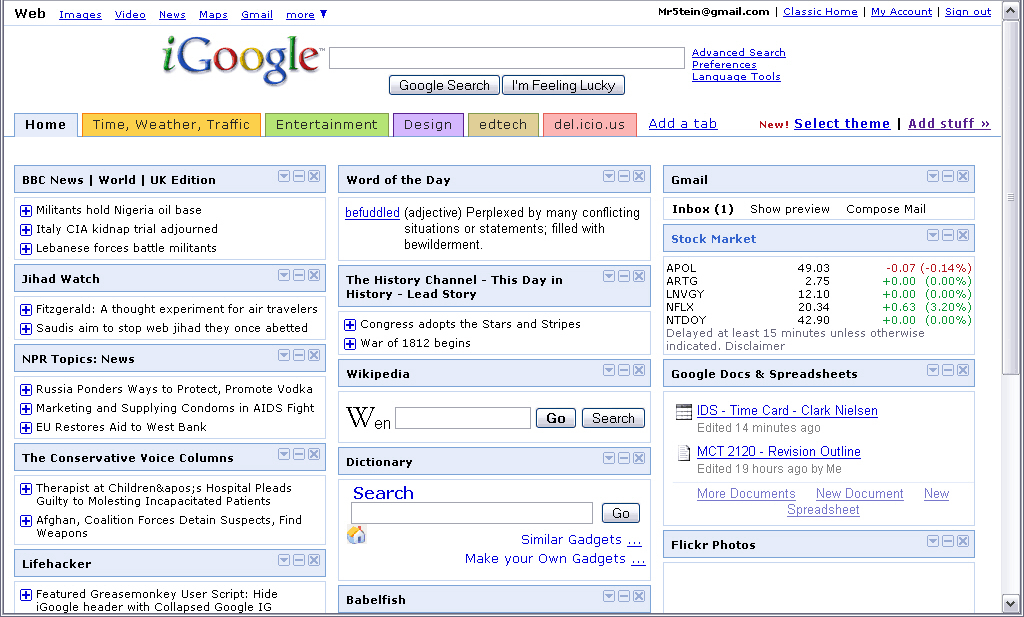The image size is (1024, 617).
Task: Delete the NPR Topics: News gadget
Action: (314, 355)
